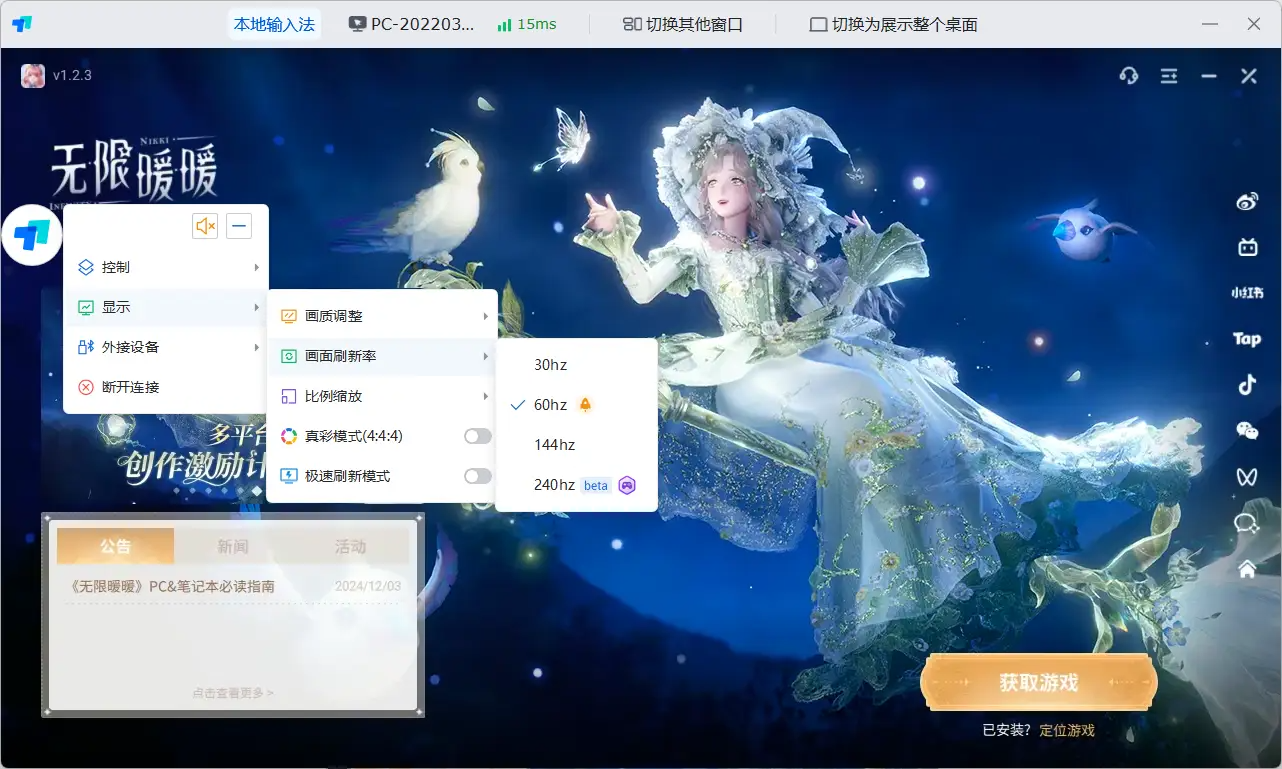Viewport: 1282px width, 769px height.
Task: Open the Bilibili social icon
Action: click(x=1247, y=247)
